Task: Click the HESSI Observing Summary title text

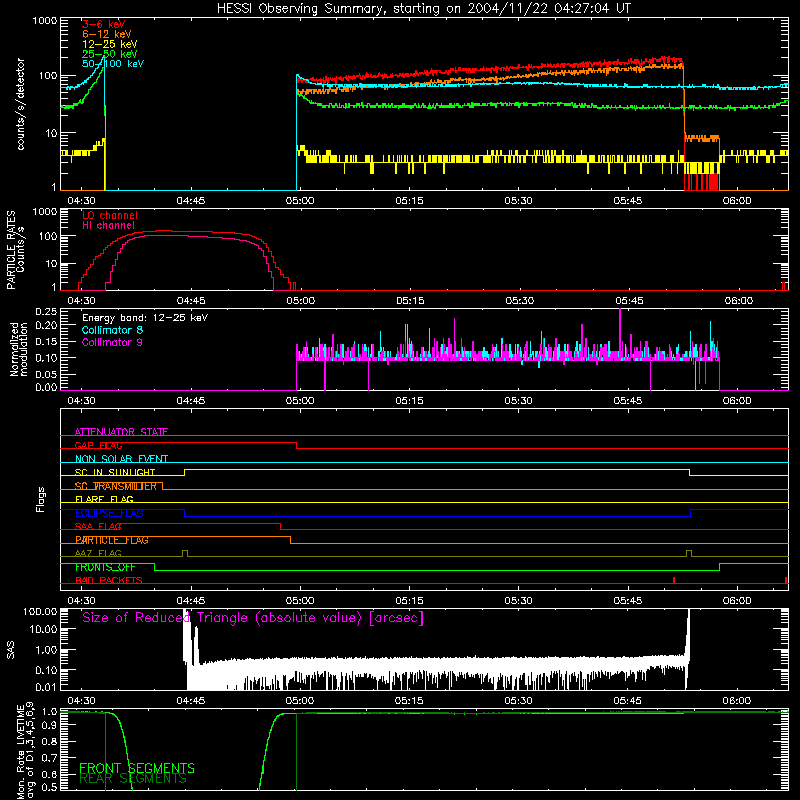Action: (424, 9)
